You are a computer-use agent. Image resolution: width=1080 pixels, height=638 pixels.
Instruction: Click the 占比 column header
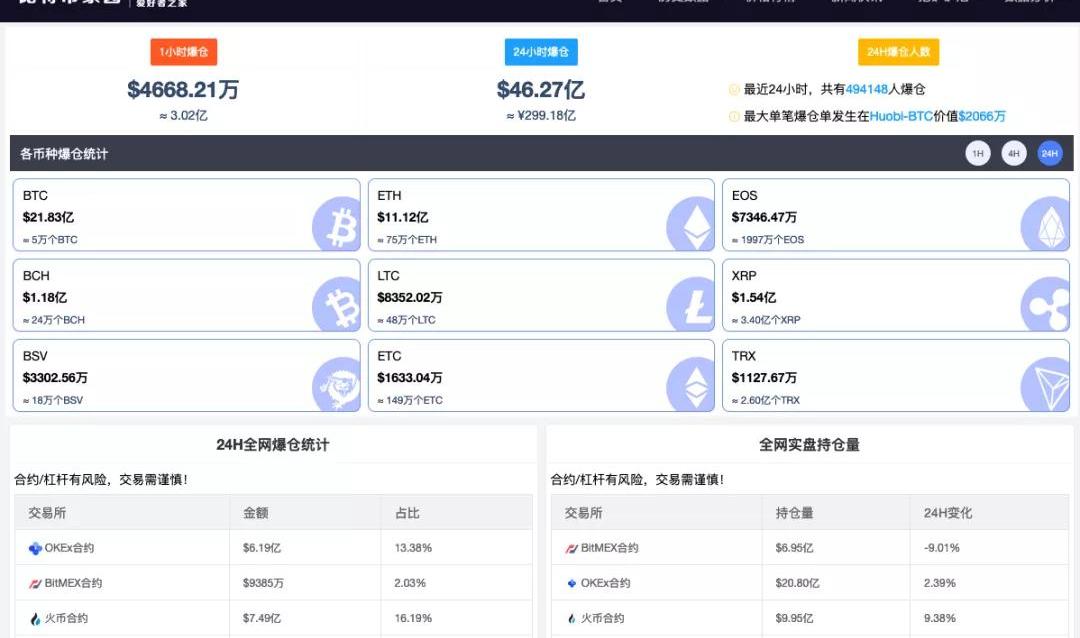[407, 513]
